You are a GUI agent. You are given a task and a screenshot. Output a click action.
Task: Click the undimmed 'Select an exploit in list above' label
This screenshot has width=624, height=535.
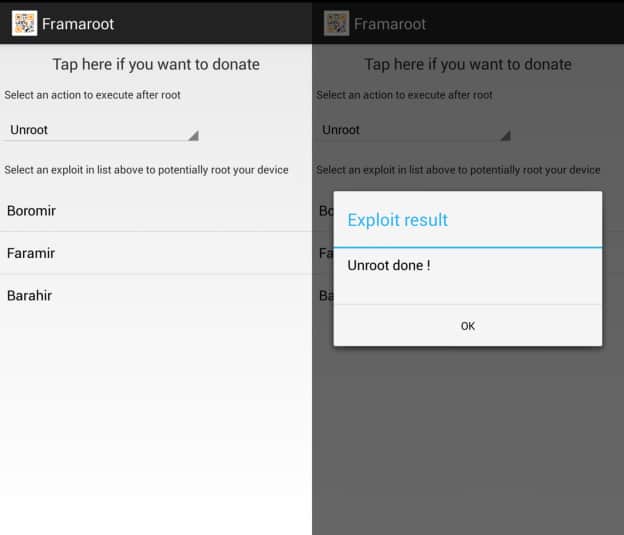pyautogui.click(x=146, y=170)
